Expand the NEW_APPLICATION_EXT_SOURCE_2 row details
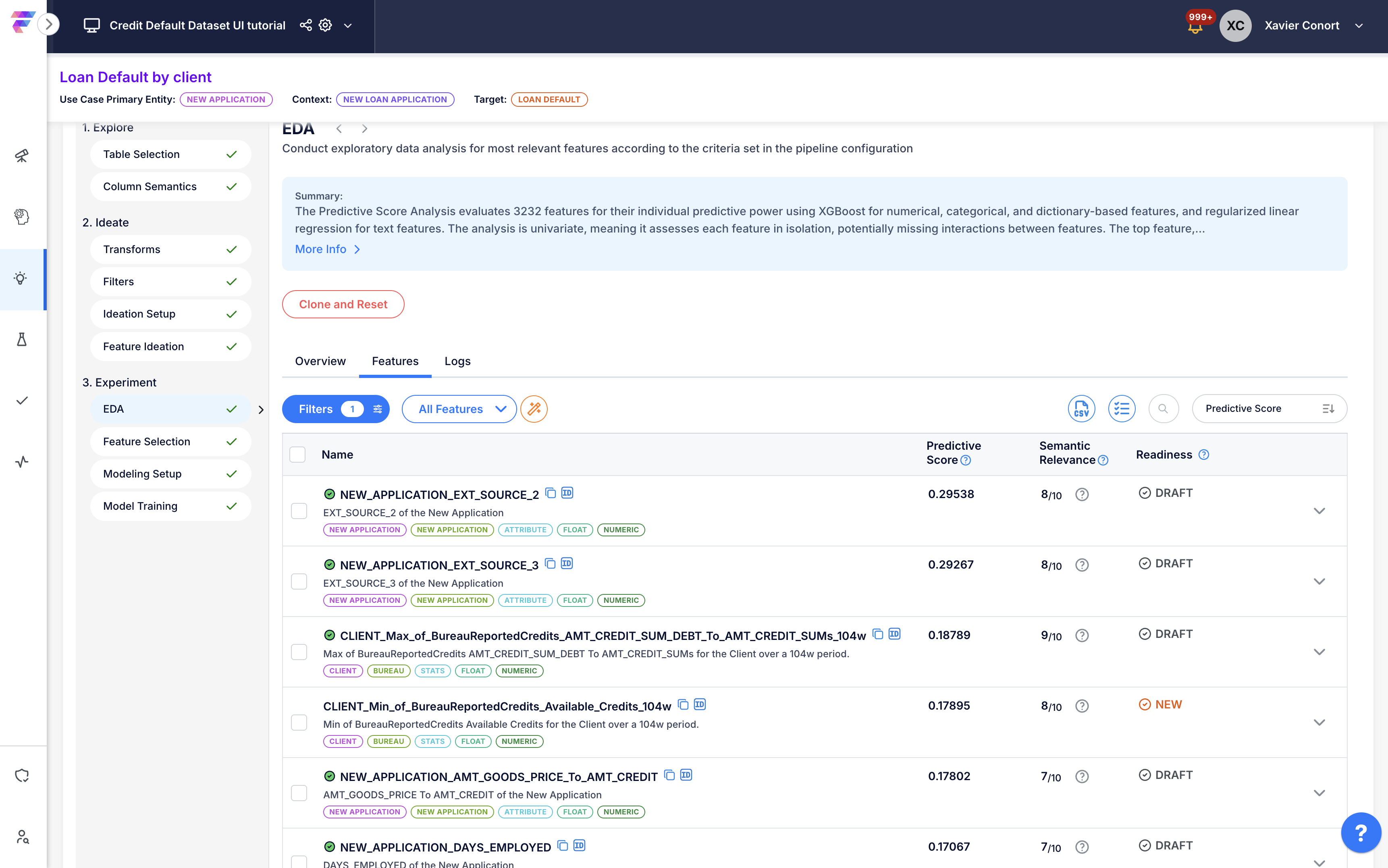 pyautogui.click(x=1319, y=511)
